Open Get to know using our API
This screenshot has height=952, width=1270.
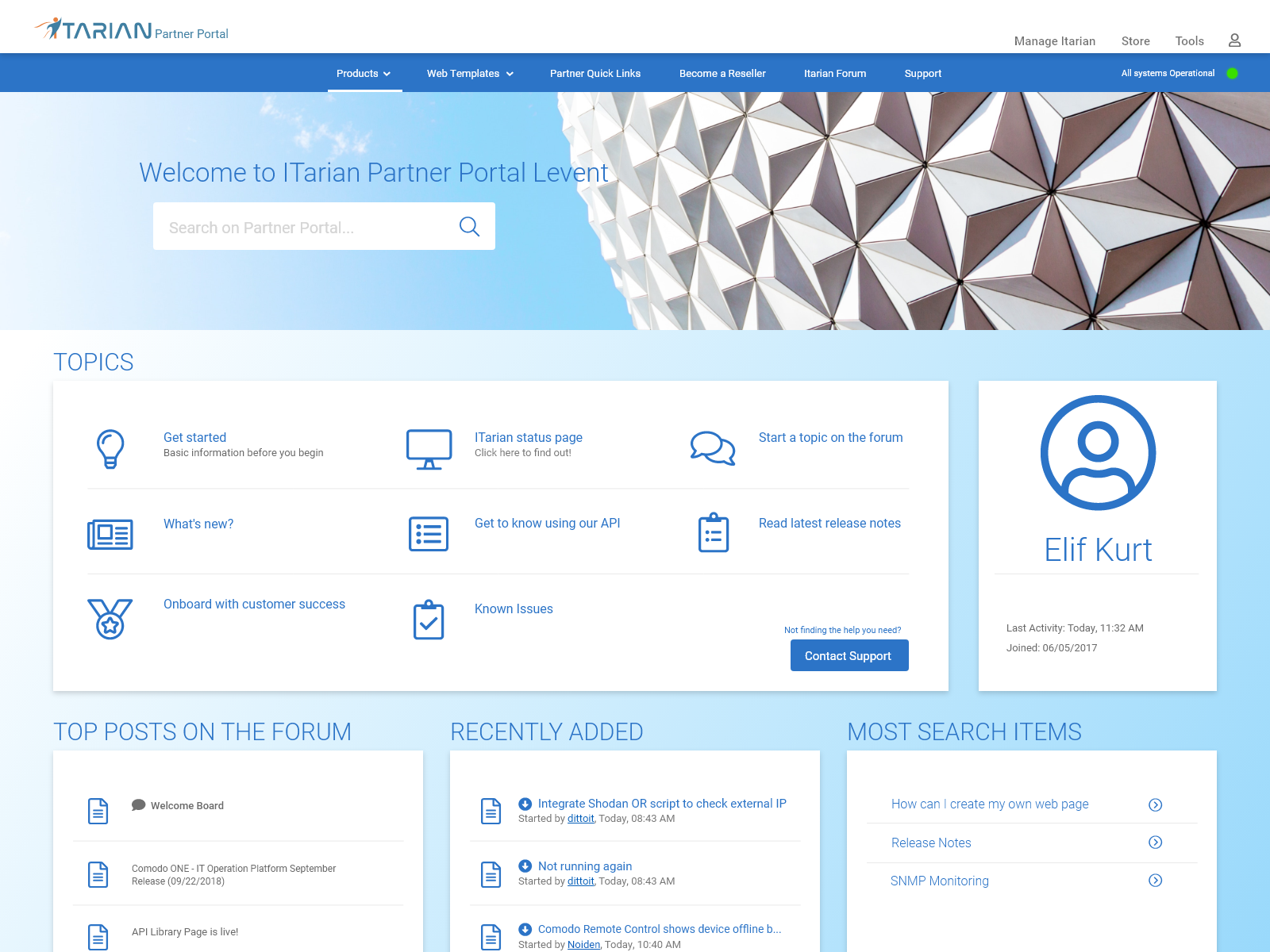[548, 523]
